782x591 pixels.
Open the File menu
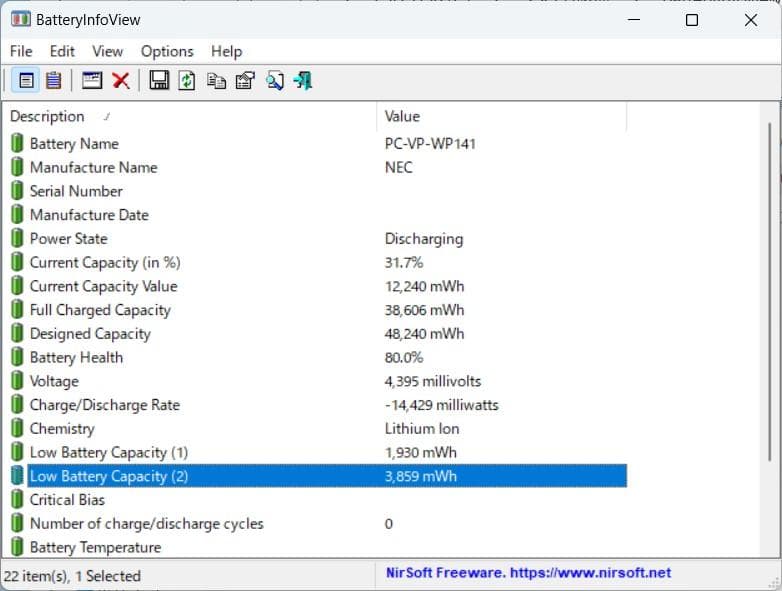21,51
